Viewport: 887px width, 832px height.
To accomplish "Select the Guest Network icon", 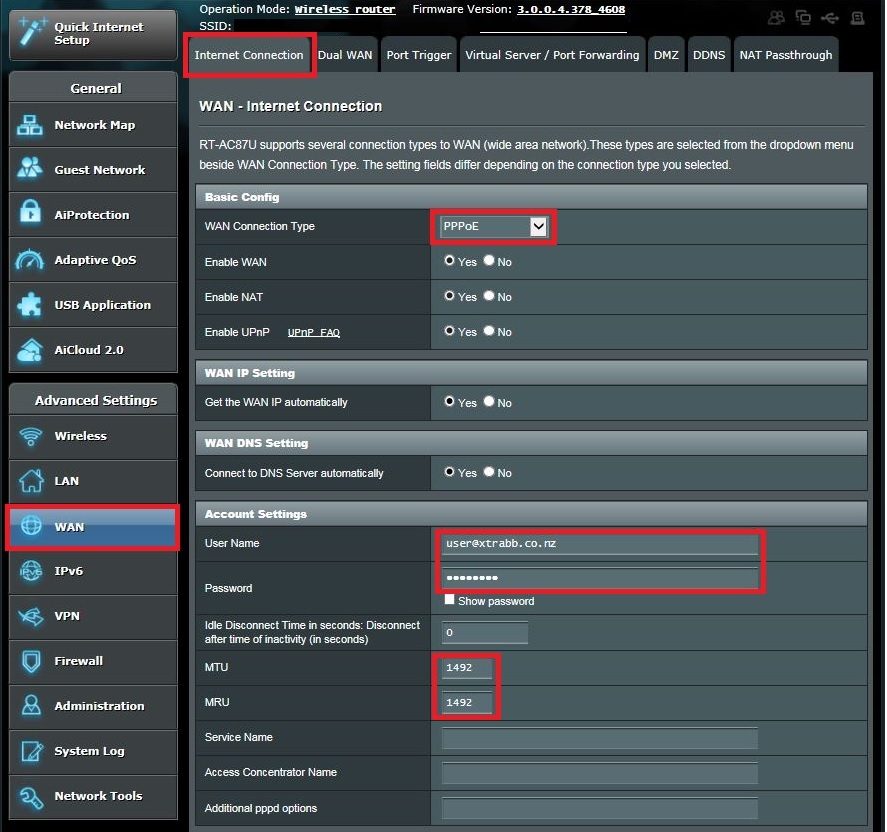I will (x=92, y=170).
